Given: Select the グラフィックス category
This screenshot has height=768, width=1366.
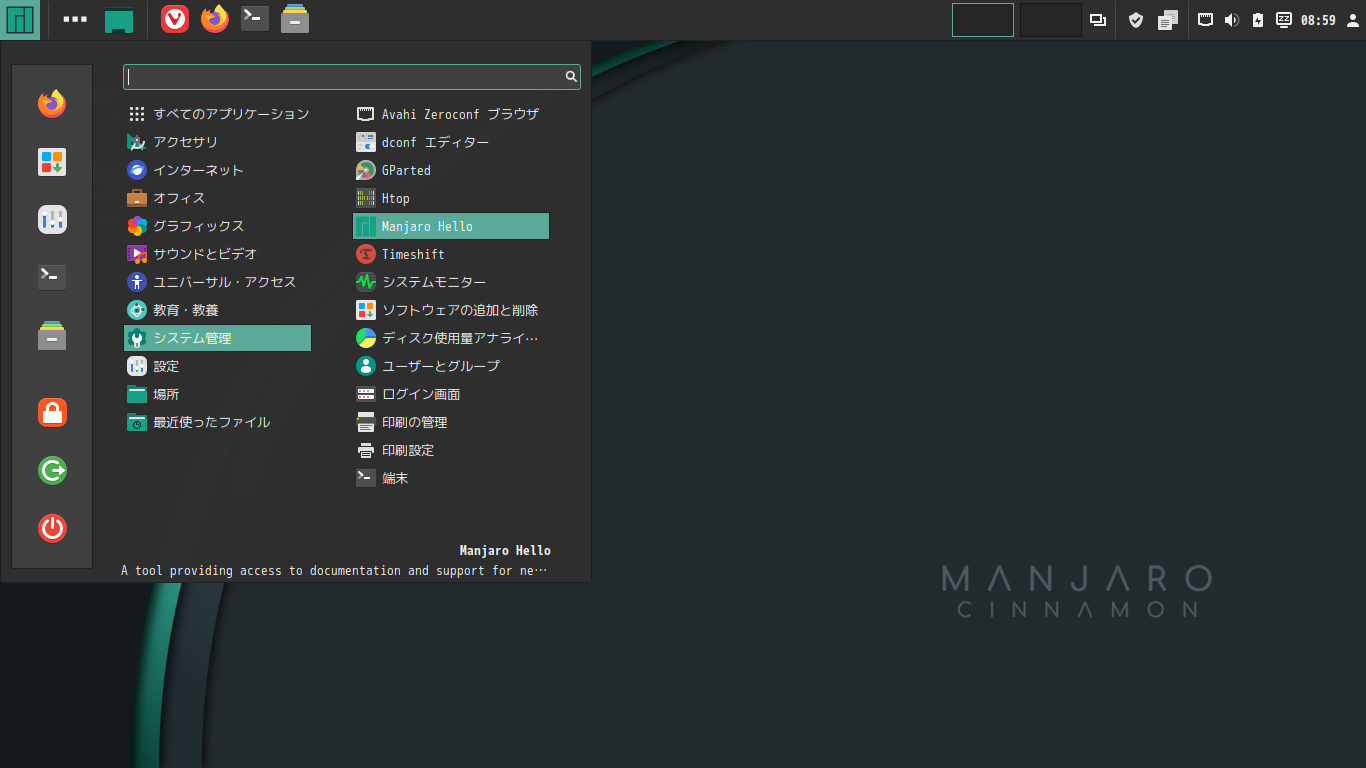Looking at the screenshot, I should coord(217,226).
